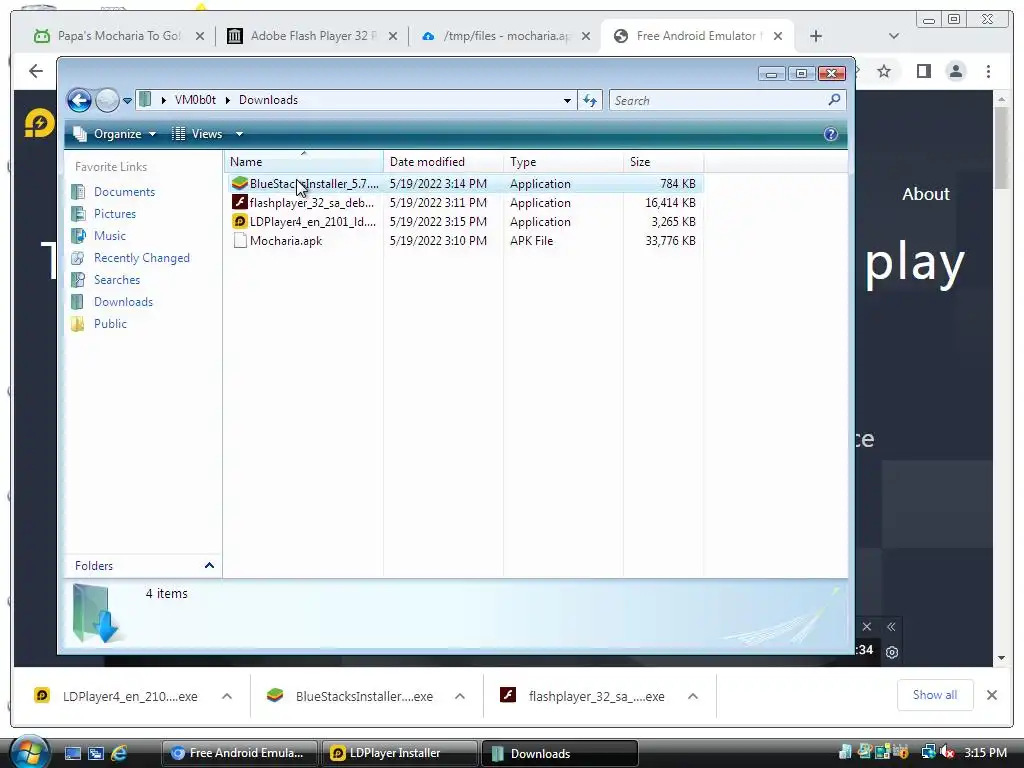Select the flashplayer_32_sa_deb file icon
Image resolution: width=1024 pixels, height=768 pixels.
[x=240, y=202]
